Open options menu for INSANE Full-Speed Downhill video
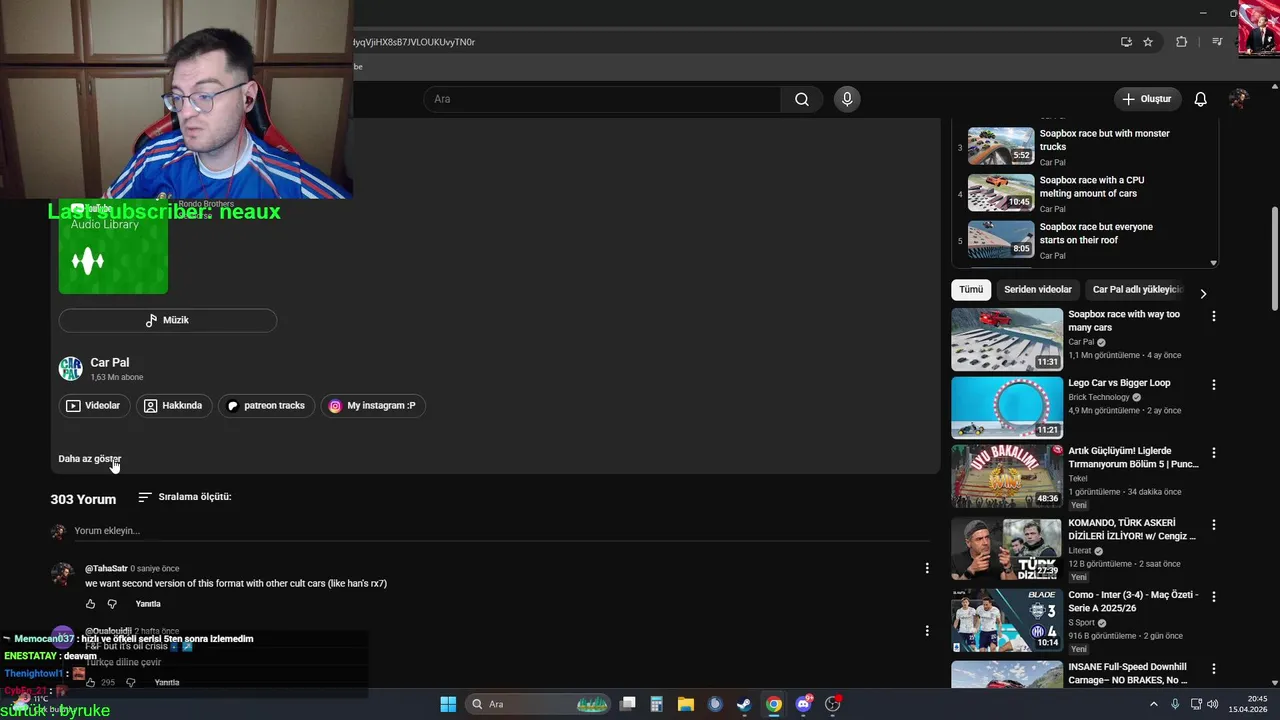Viewport: 1280px width, 720px height. point(1214,668)
